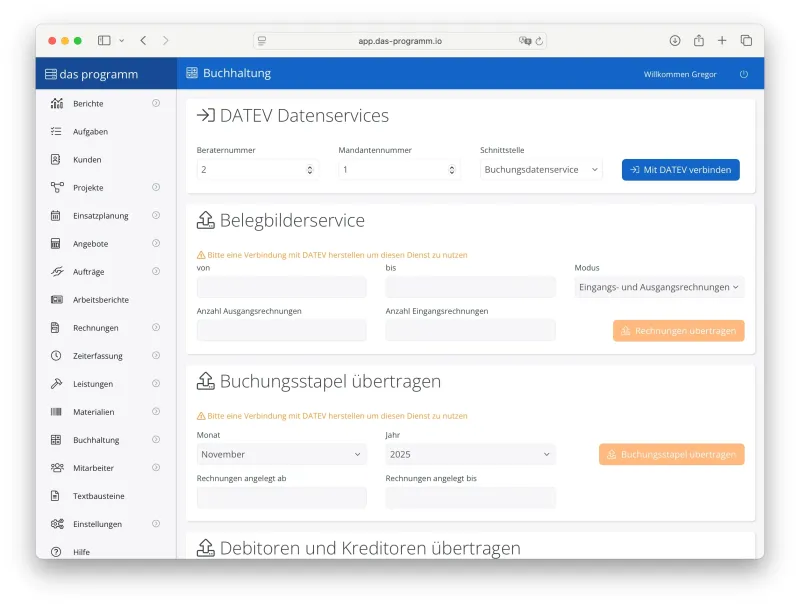Image resolution: width=800 pixels, height=606 pixels.
Task: Open the Jahr dropdown showing 2025
Action: coord(470,454)
